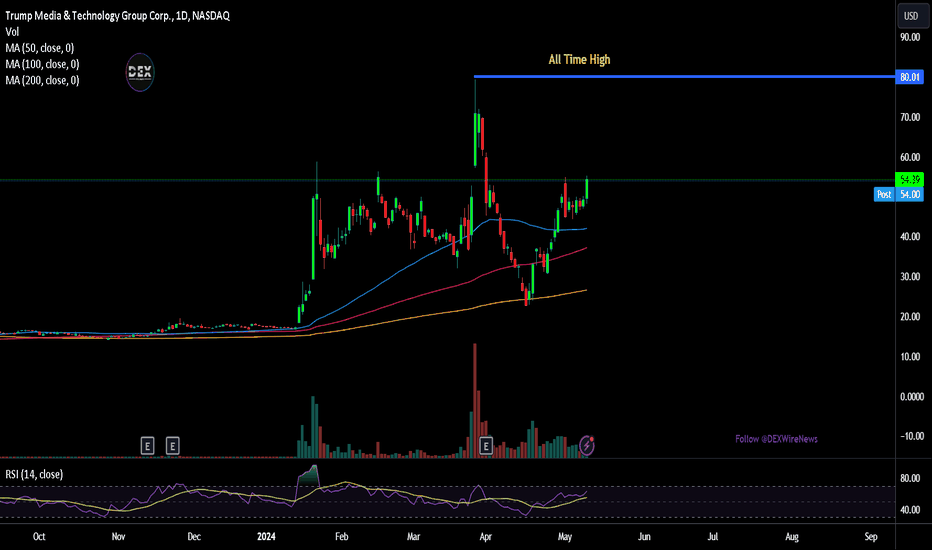Click the 0.0000 price axis label
The image size is (932, 550).
(912, 397)
